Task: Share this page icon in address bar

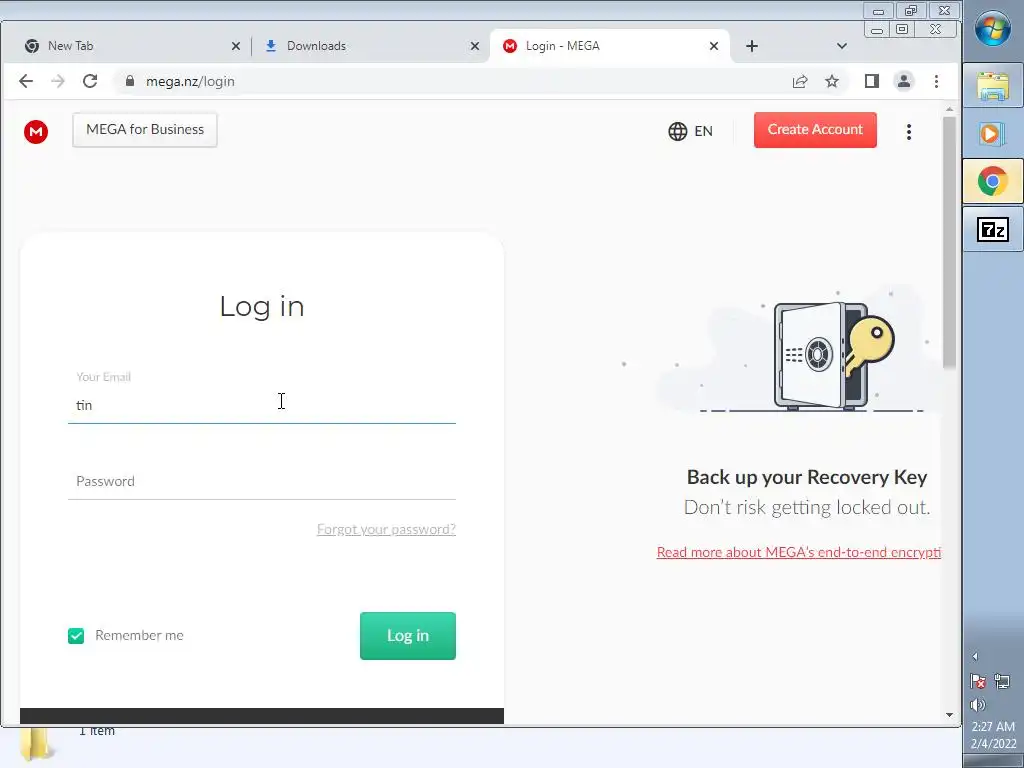Action: pyautogui.click(x=800, y=81)
